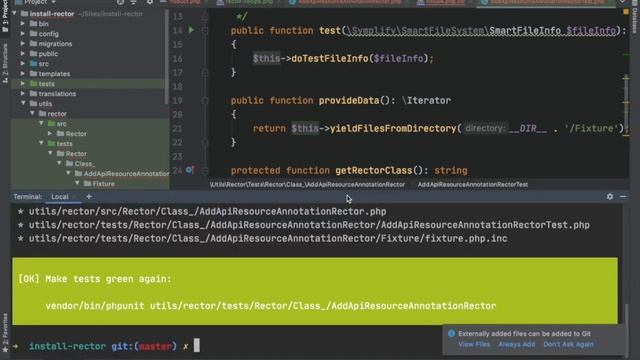
Task: Collapse the install-rector root folder
Action: (x=15, y=13)
